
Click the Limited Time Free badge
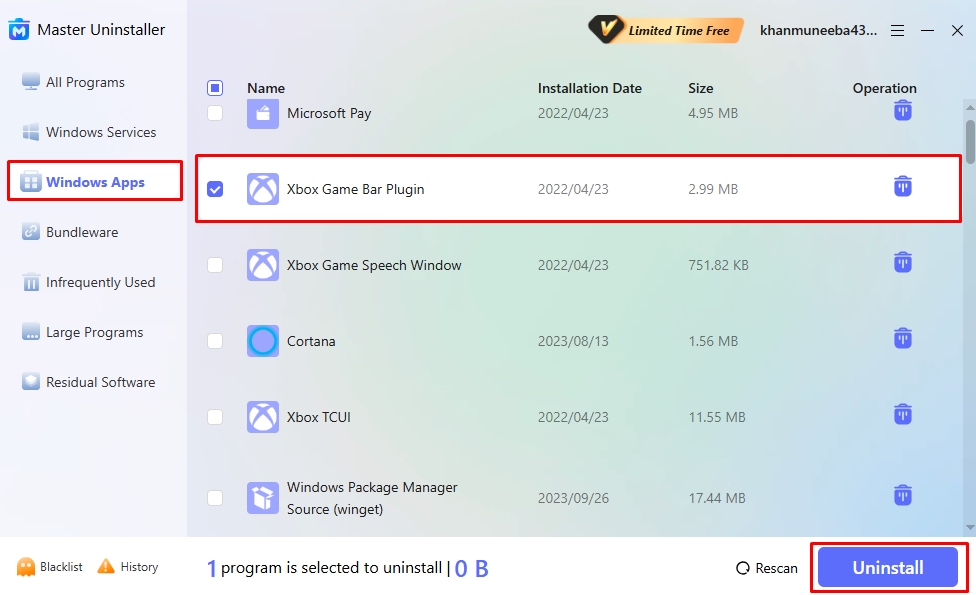(666, 30)
